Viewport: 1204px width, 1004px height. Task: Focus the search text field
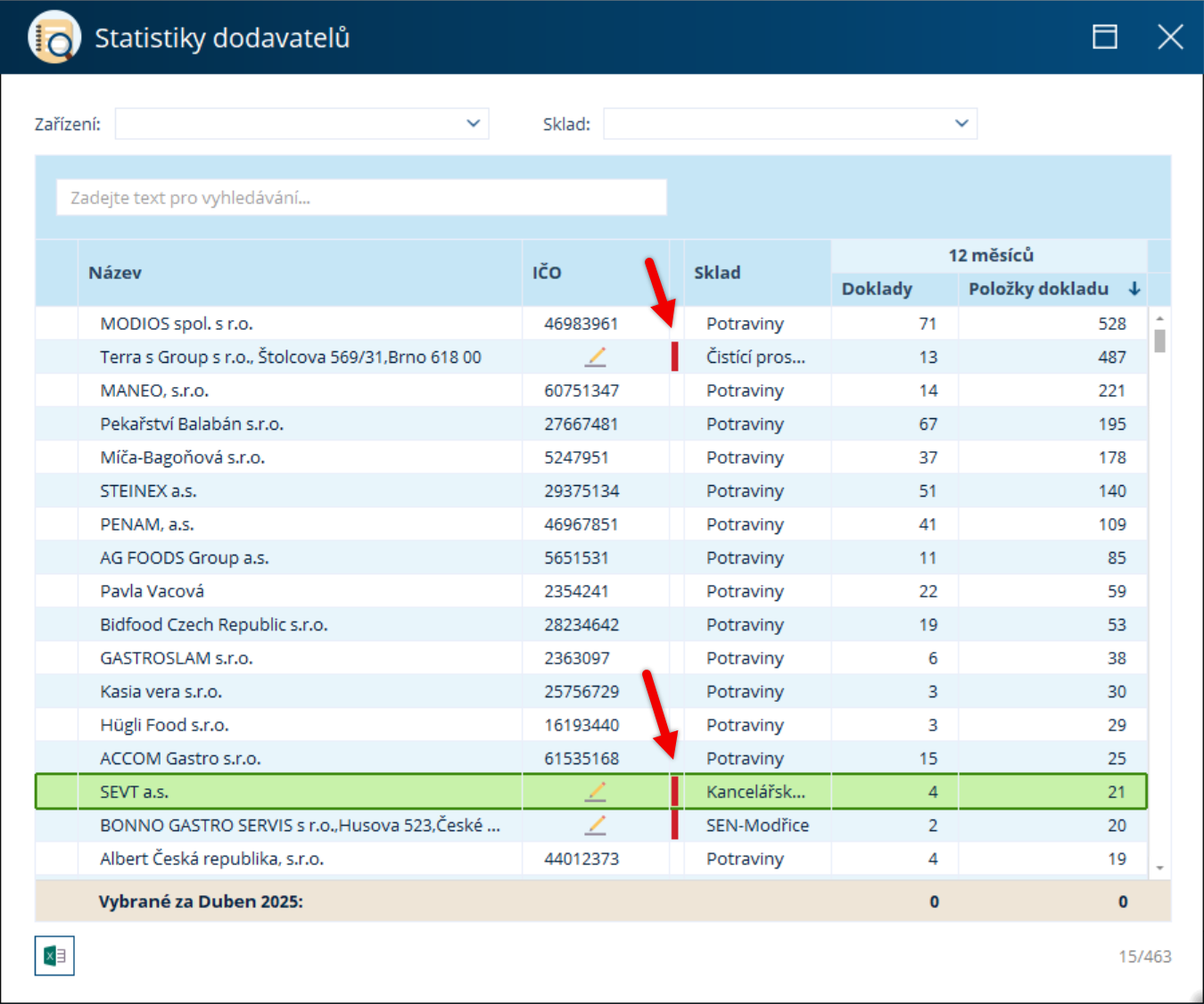pyautogui.click(x=361, y=197)
